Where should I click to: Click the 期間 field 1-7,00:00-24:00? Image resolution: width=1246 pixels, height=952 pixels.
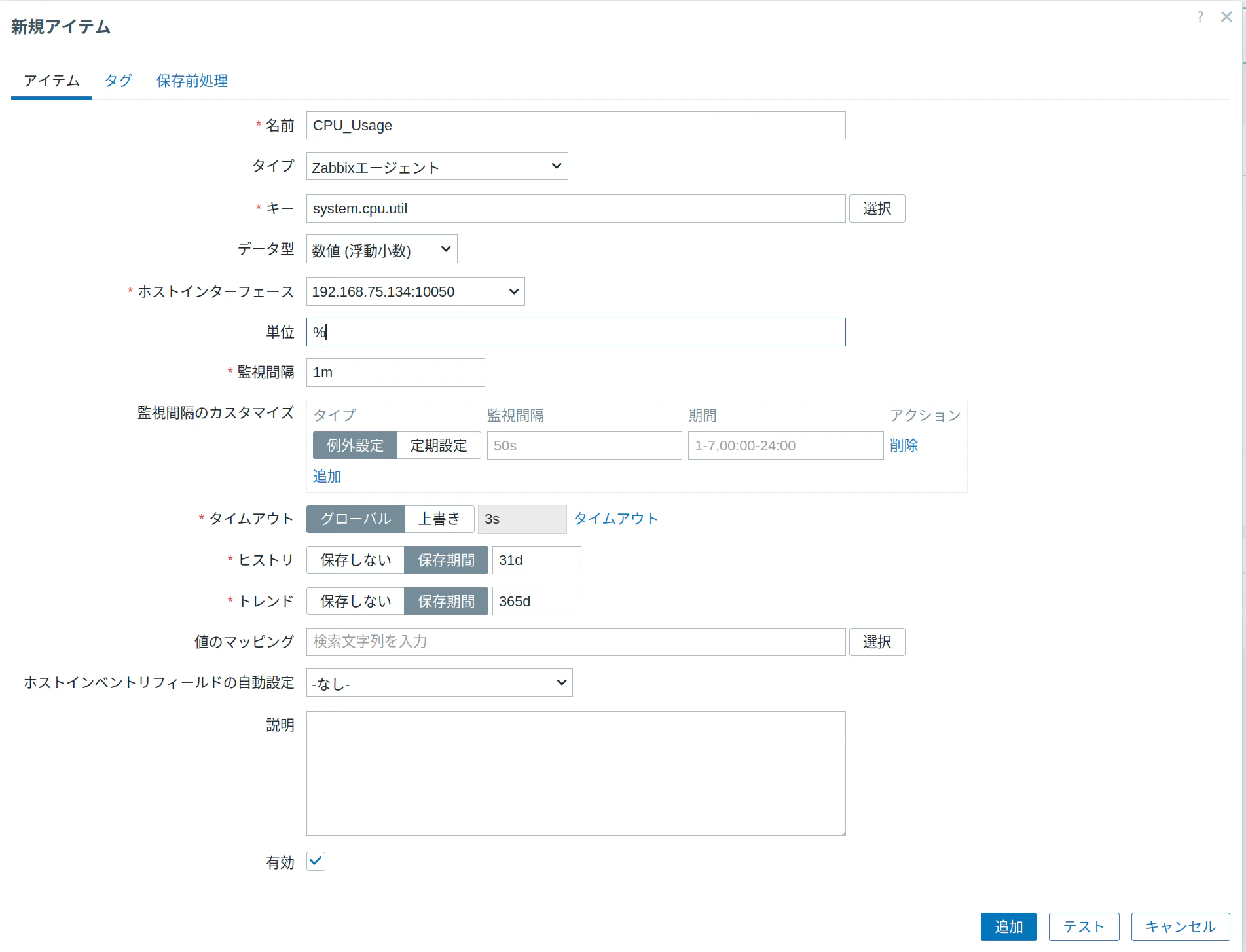tap(786, 446)
